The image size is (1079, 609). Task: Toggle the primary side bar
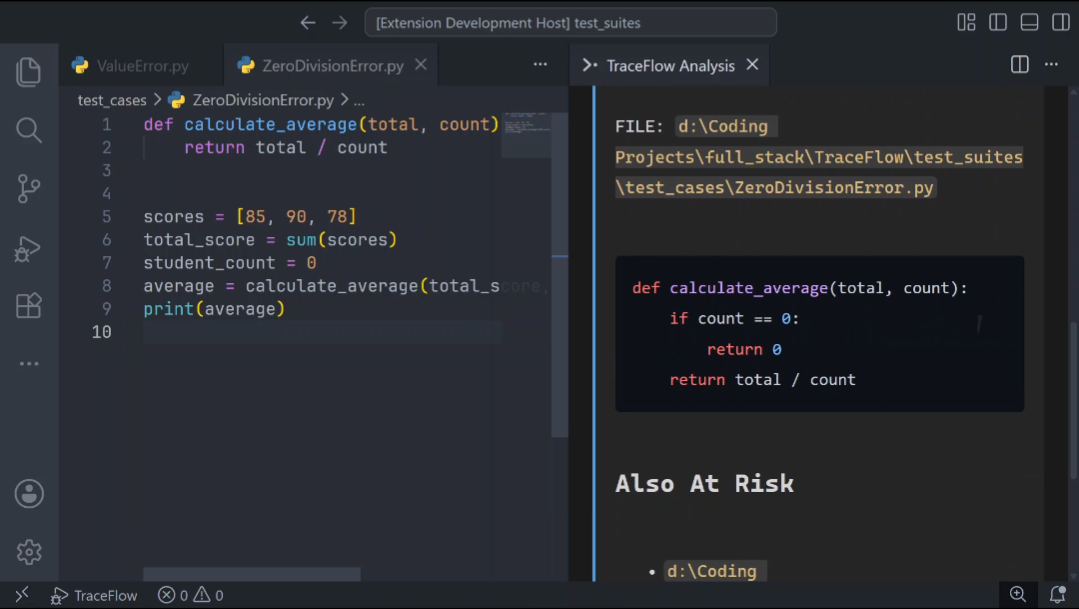(998, 23)
